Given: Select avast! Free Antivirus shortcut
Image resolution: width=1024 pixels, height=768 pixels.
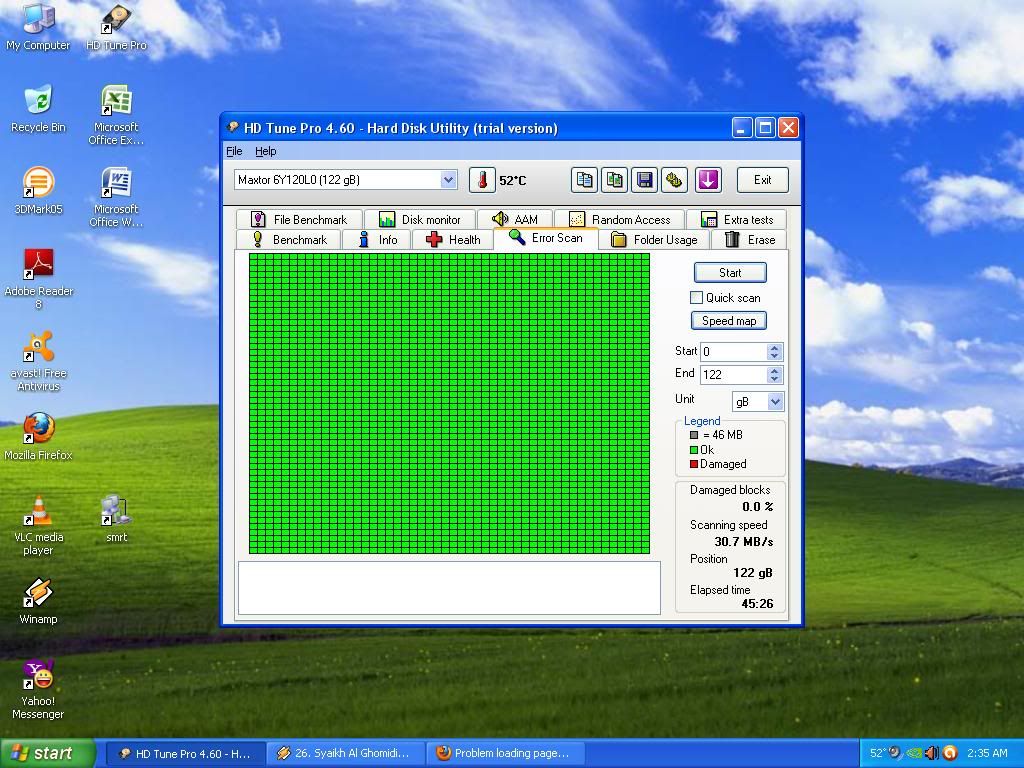Looking at the screenshot, I should point(38,361).
